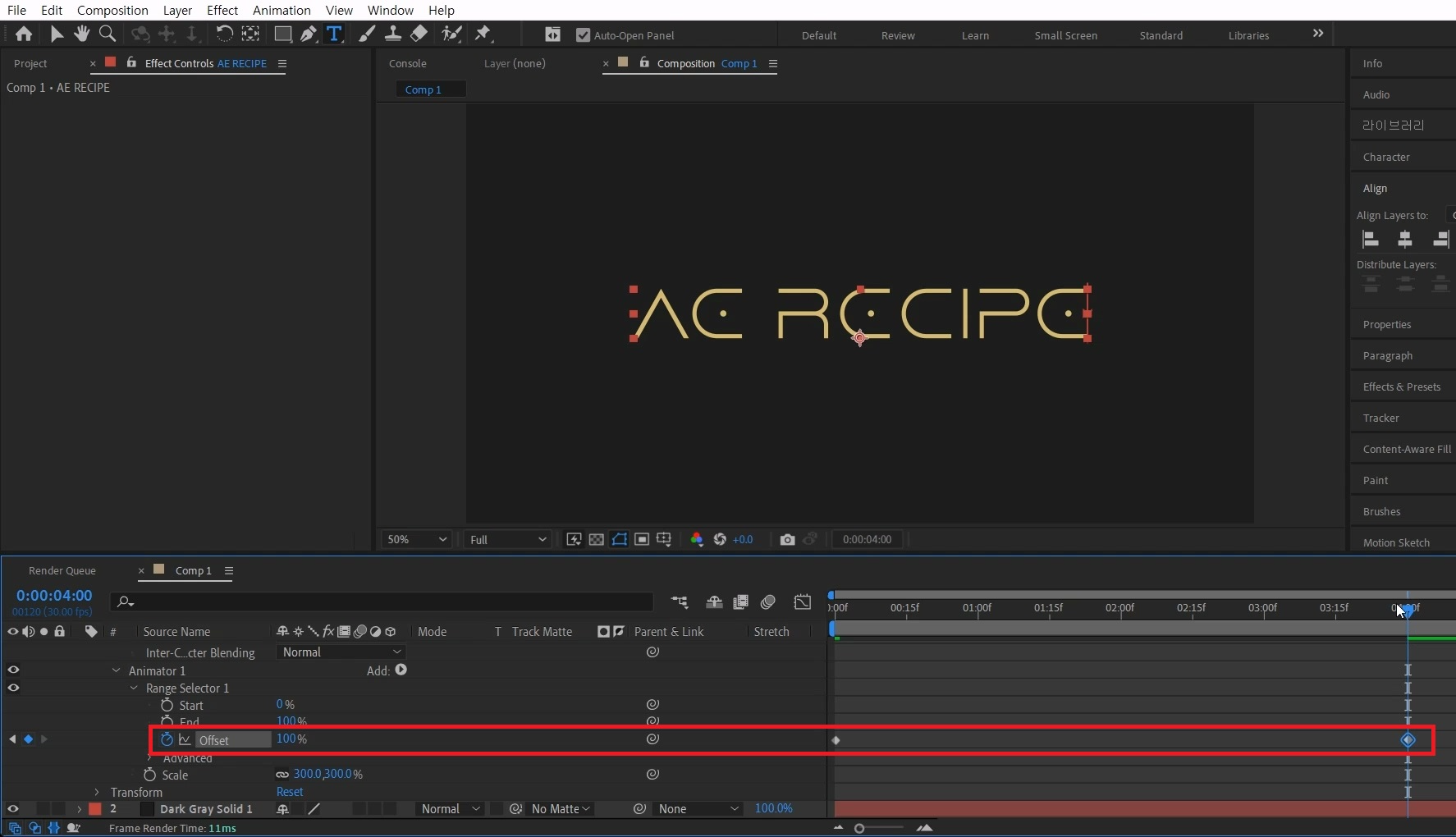Toggle the Offset stopwatch
1456x837 pixels.
167,739
